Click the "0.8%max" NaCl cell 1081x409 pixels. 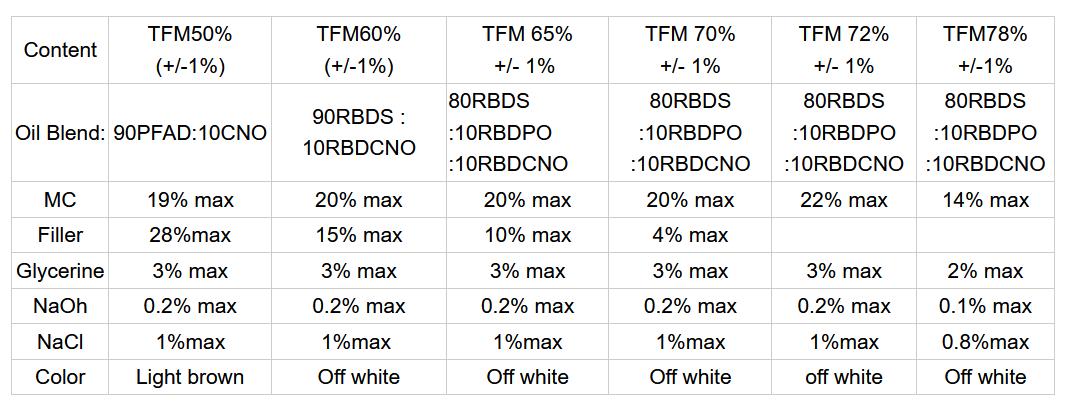985,342
